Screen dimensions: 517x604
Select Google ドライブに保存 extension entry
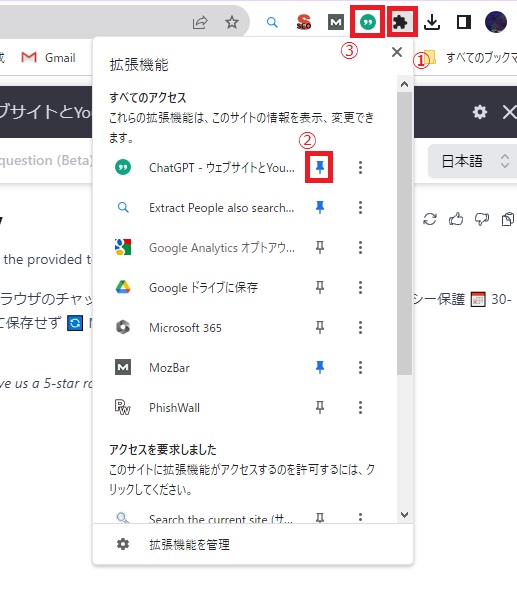[203, 288]
